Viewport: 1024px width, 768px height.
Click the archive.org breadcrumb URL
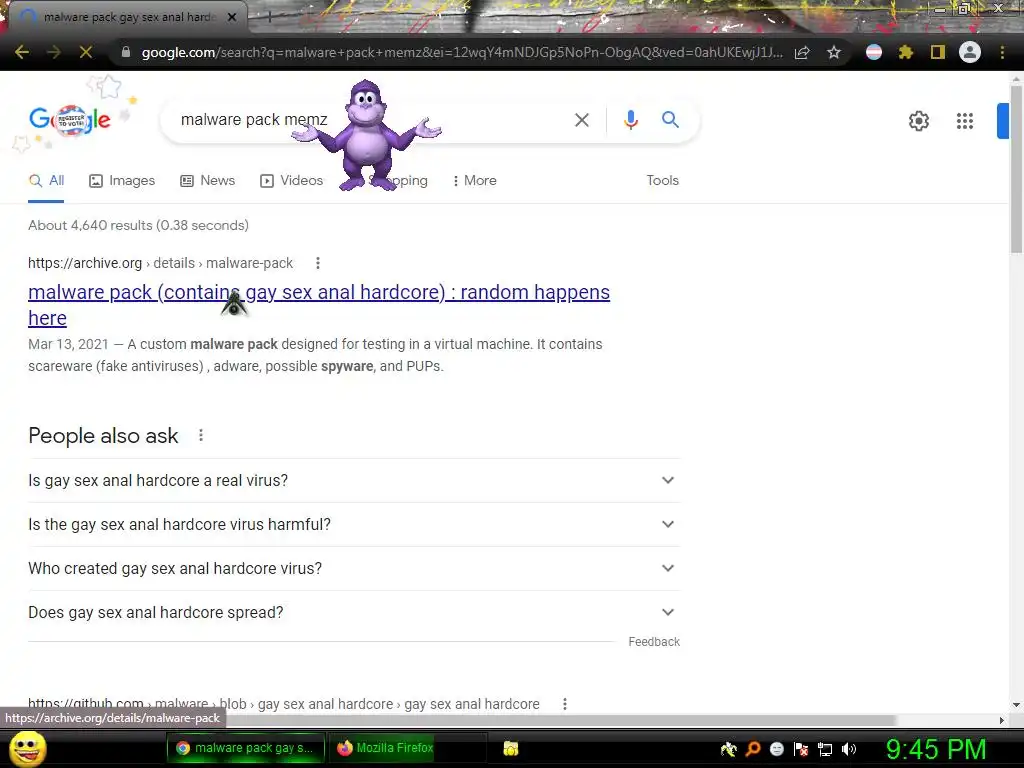click(x=161, y=263)
